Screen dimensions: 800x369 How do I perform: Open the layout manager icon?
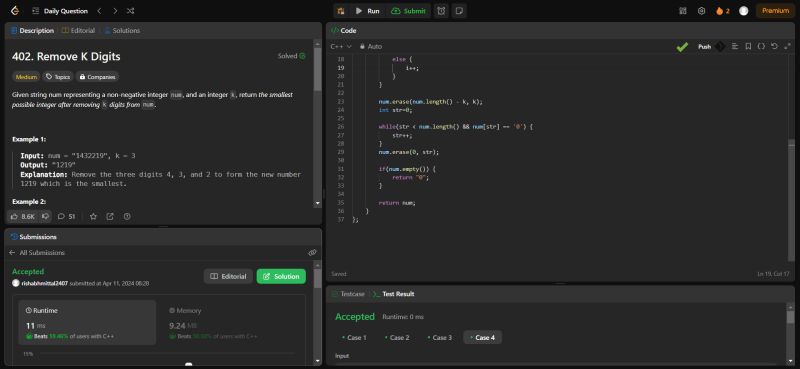683,11
